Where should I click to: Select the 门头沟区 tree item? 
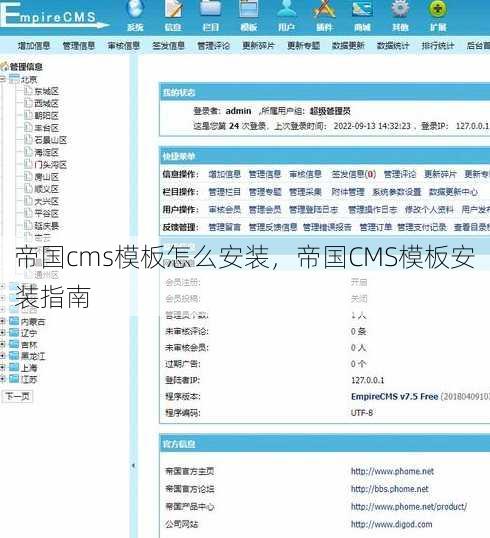50,165
